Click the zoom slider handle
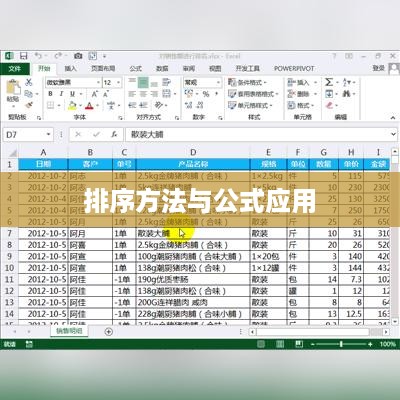400x400 pixels. (x=341, y=344)
